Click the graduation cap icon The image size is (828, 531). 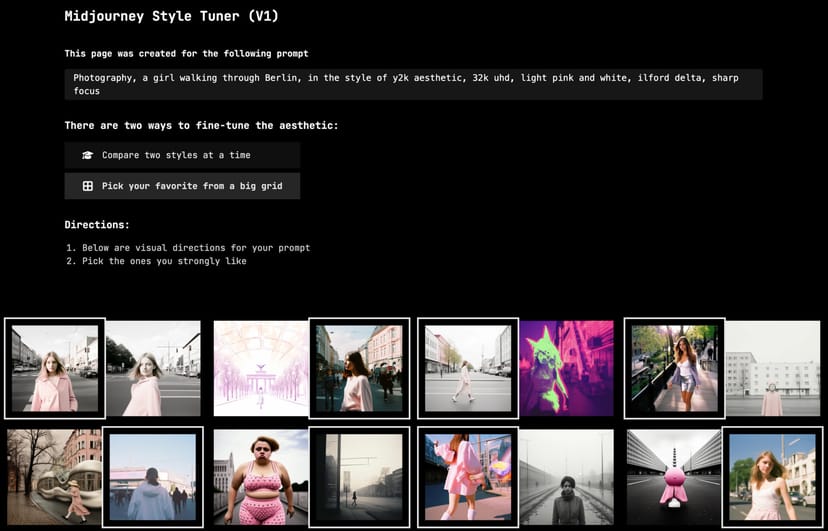tap(88, 155)
